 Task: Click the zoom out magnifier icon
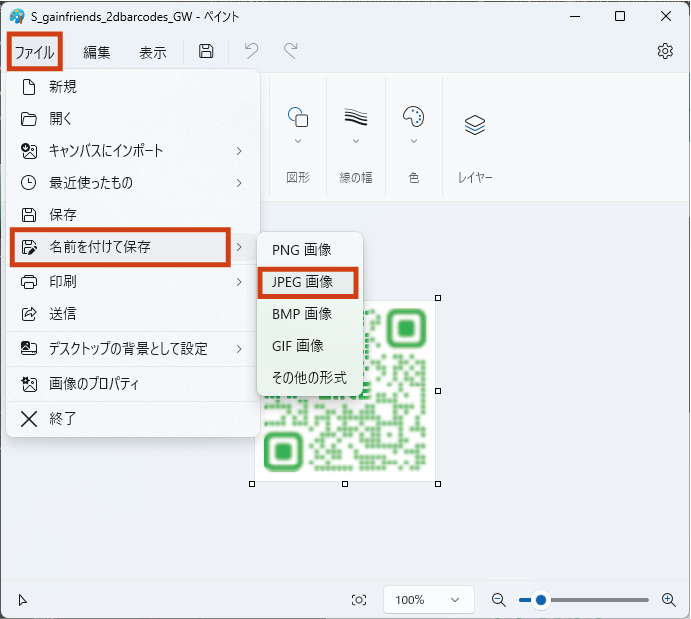tap(498, 600)
